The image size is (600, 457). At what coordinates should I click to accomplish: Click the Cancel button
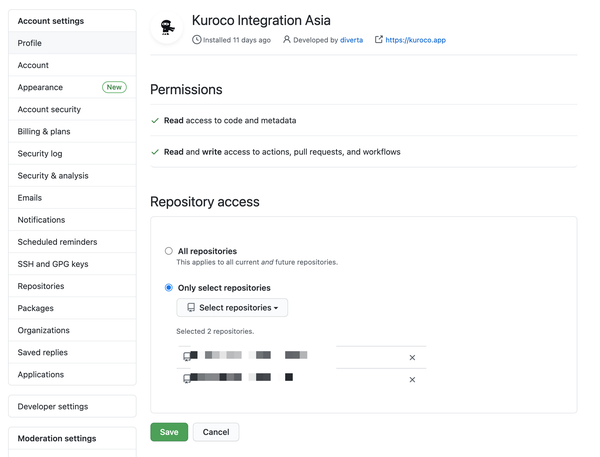point(216,432)
